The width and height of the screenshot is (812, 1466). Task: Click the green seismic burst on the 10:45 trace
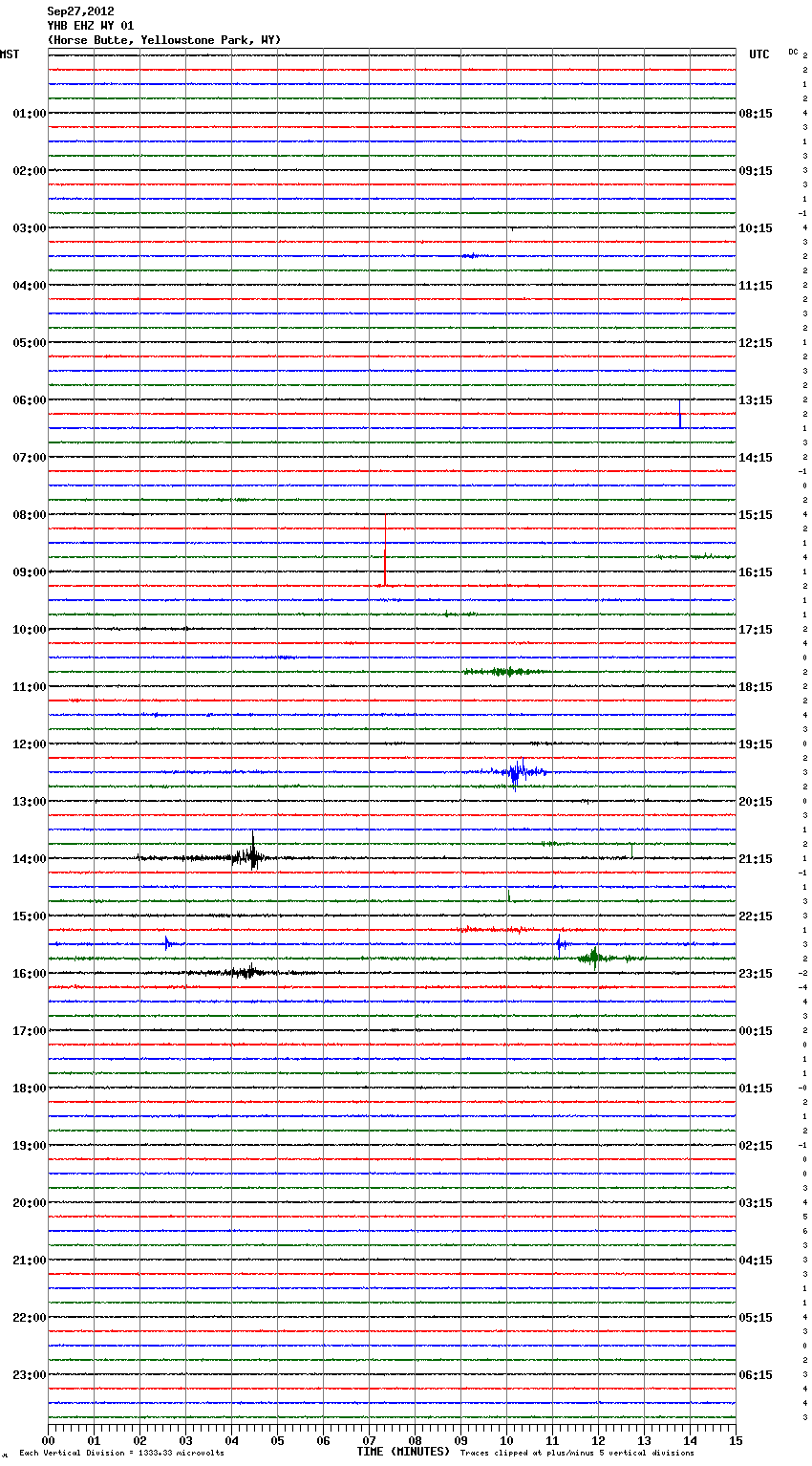coord(504,672)
